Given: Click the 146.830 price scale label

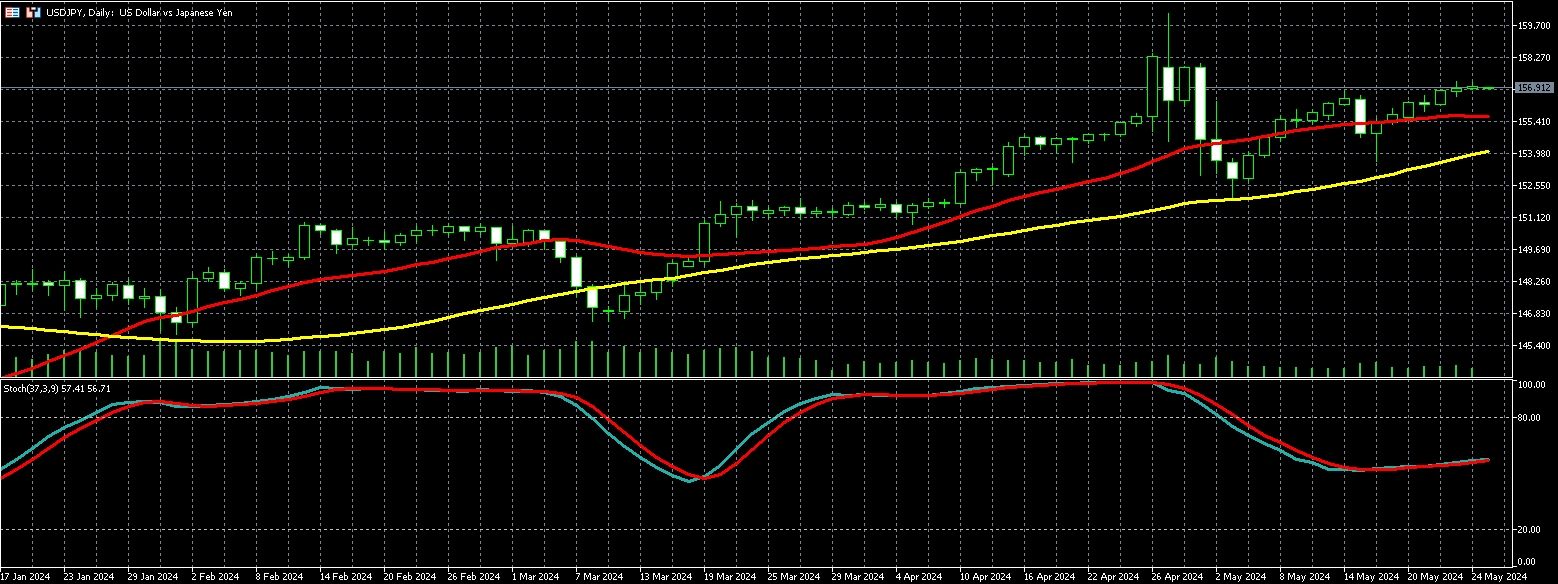Looking at the screenshot, I should [x=1534, y=313].
